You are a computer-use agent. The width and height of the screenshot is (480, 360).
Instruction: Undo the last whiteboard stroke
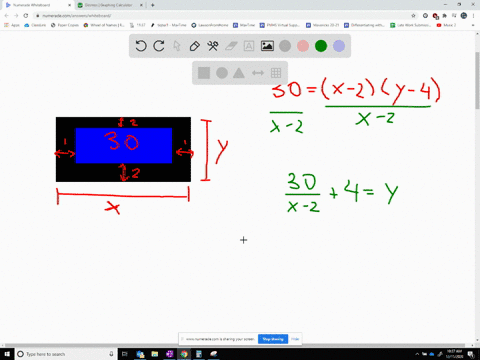(141, 46)
